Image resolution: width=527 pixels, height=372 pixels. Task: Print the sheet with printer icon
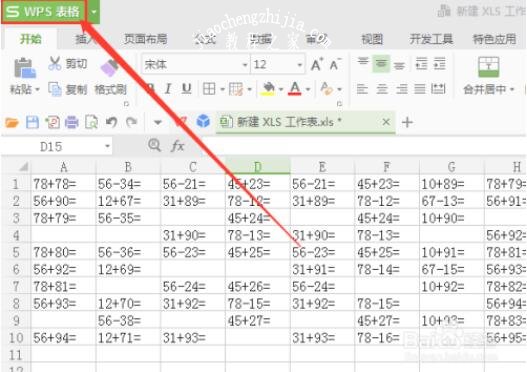(x=72, y=122)
